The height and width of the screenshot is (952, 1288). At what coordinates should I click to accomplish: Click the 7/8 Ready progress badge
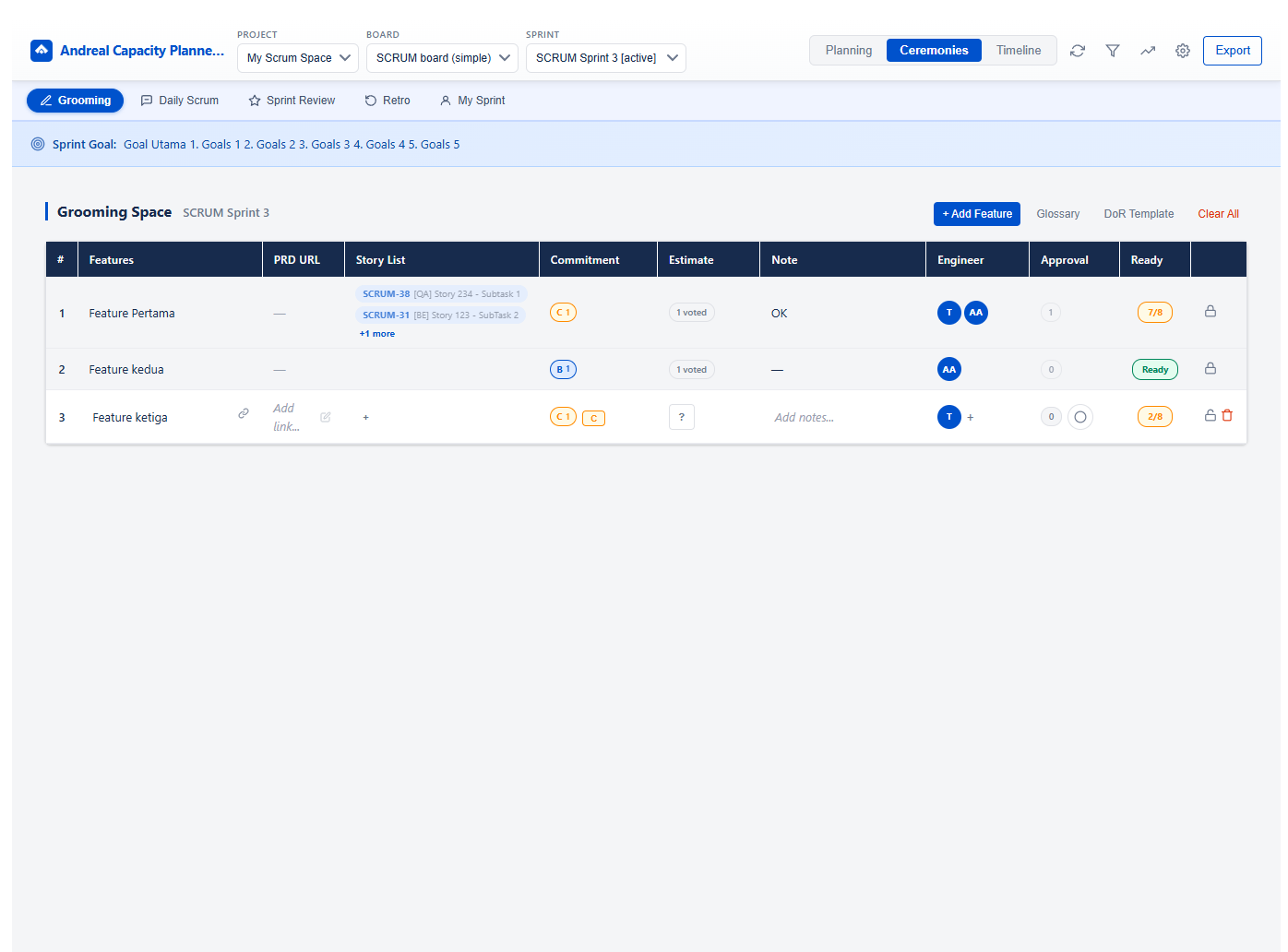click(1154, 312)
